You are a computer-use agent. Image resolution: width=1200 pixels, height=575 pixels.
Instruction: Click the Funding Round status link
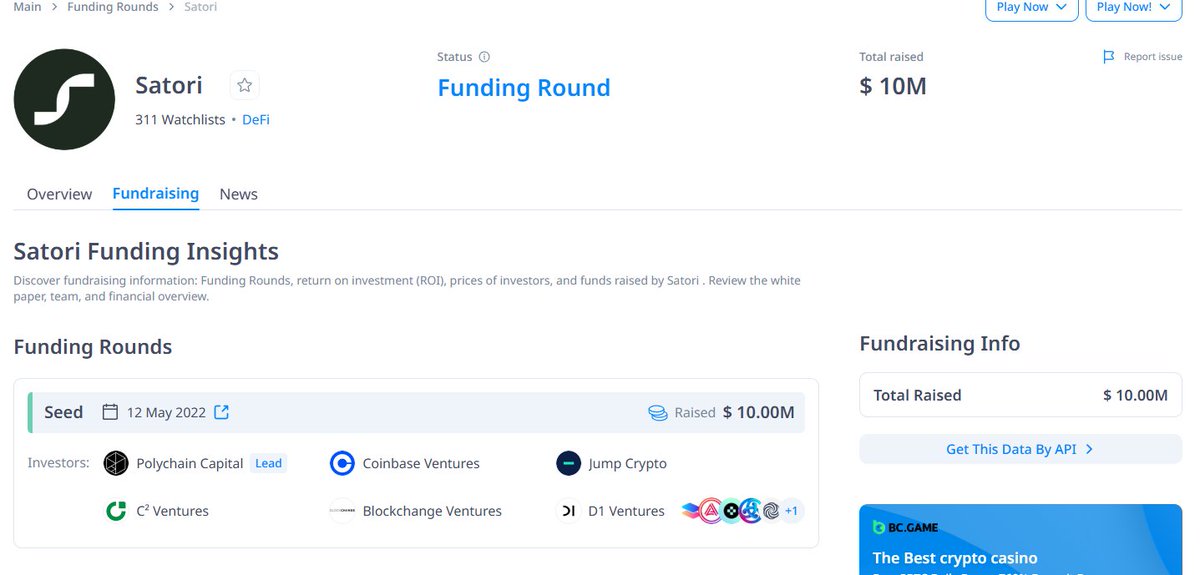click(524, 88)
